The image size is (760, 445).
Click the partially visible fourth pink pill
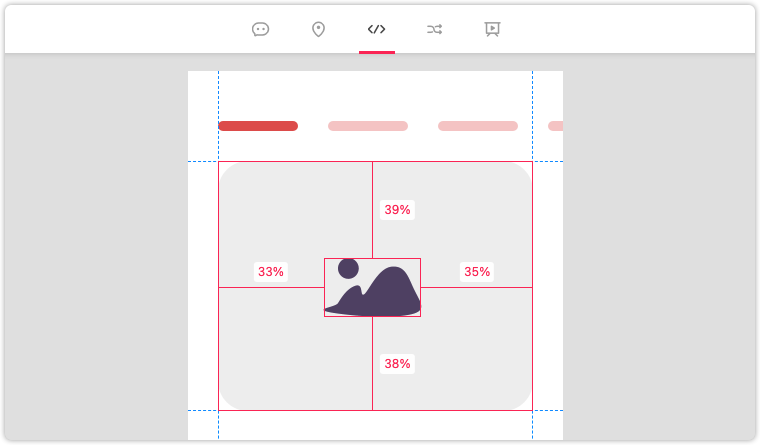coord(555,126)
